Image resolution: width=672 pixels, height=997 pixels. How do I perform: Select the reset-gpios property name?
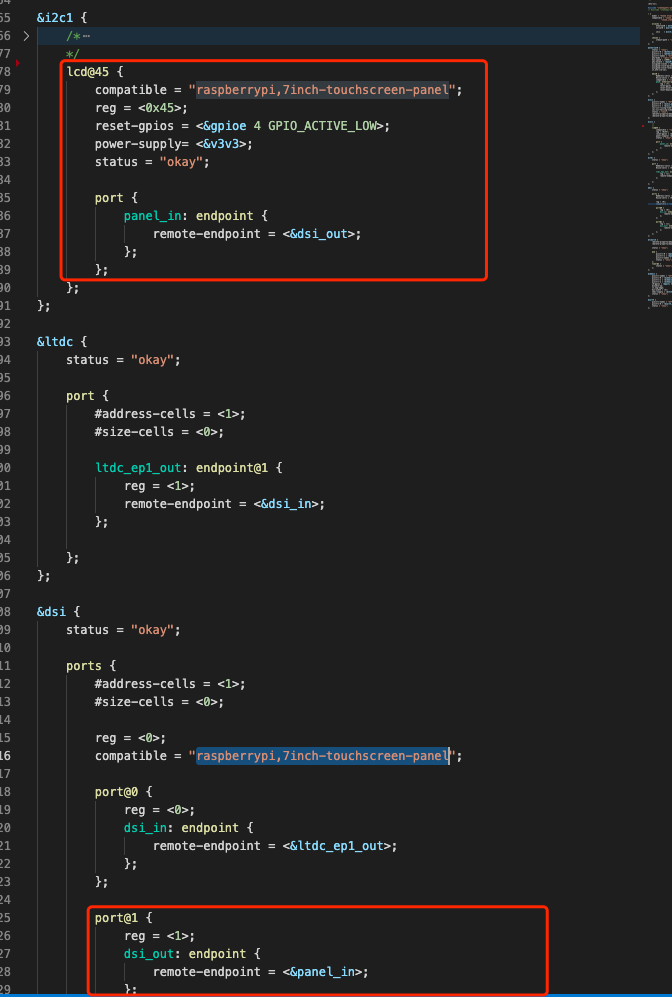click(x=134, y=126)
